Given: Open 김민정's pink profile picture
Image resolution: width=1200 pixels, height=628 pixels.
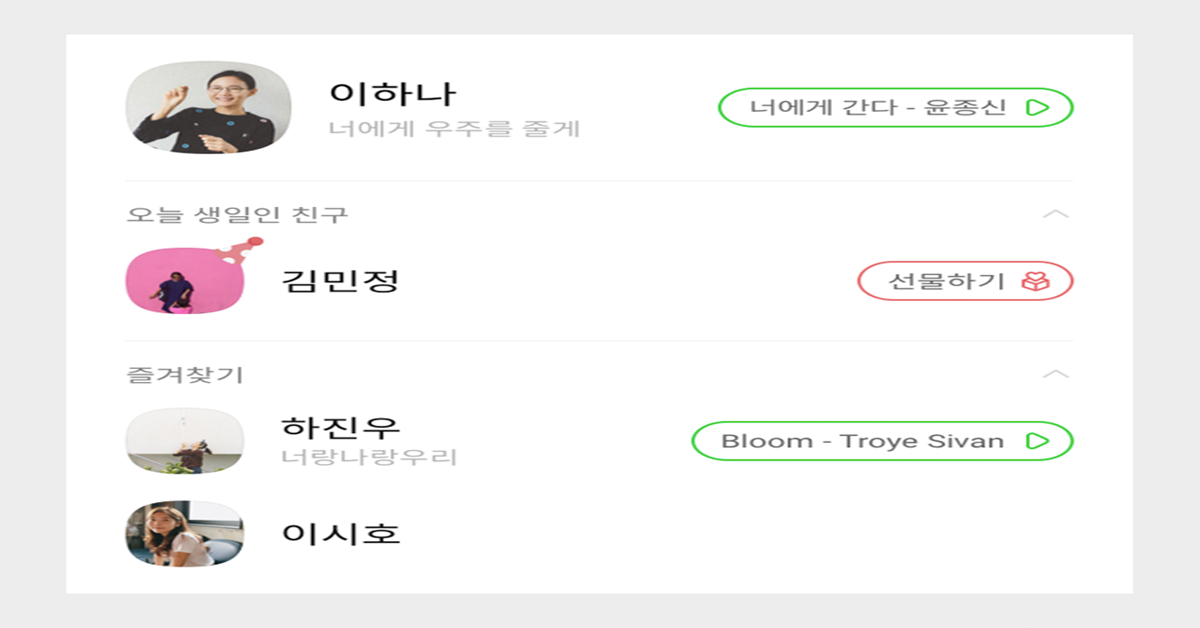Looking at the screenshot, I should (185, 281).
